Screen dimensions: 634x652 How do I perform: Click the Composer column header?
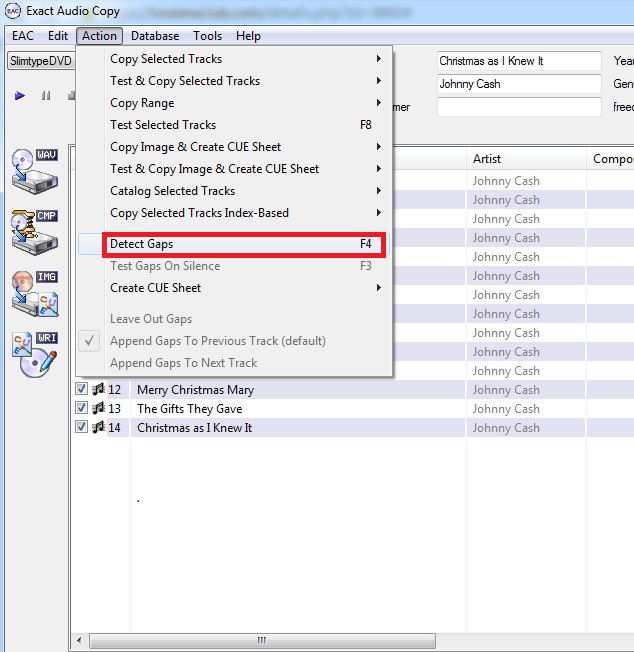[610, 159]
